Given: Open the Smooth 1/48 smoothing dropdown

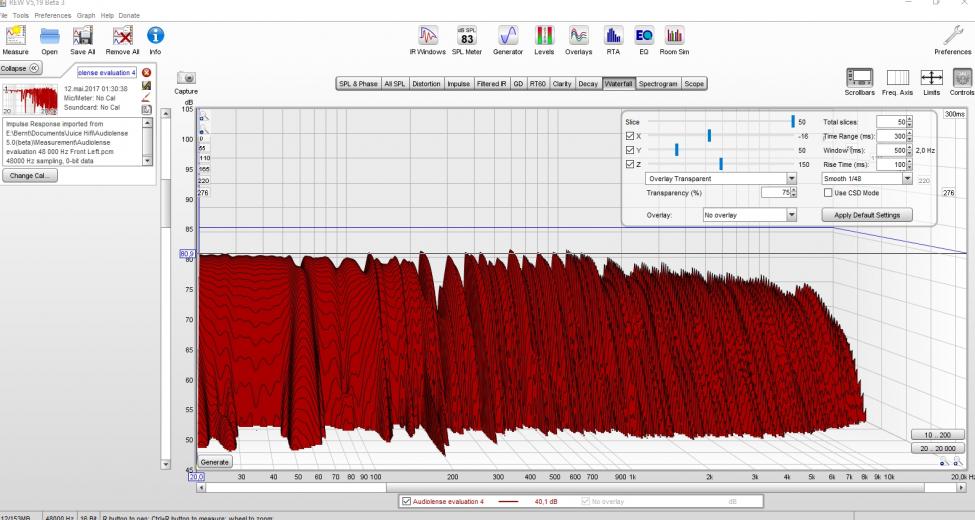Looking at the screenshot, I should (907, 179).
